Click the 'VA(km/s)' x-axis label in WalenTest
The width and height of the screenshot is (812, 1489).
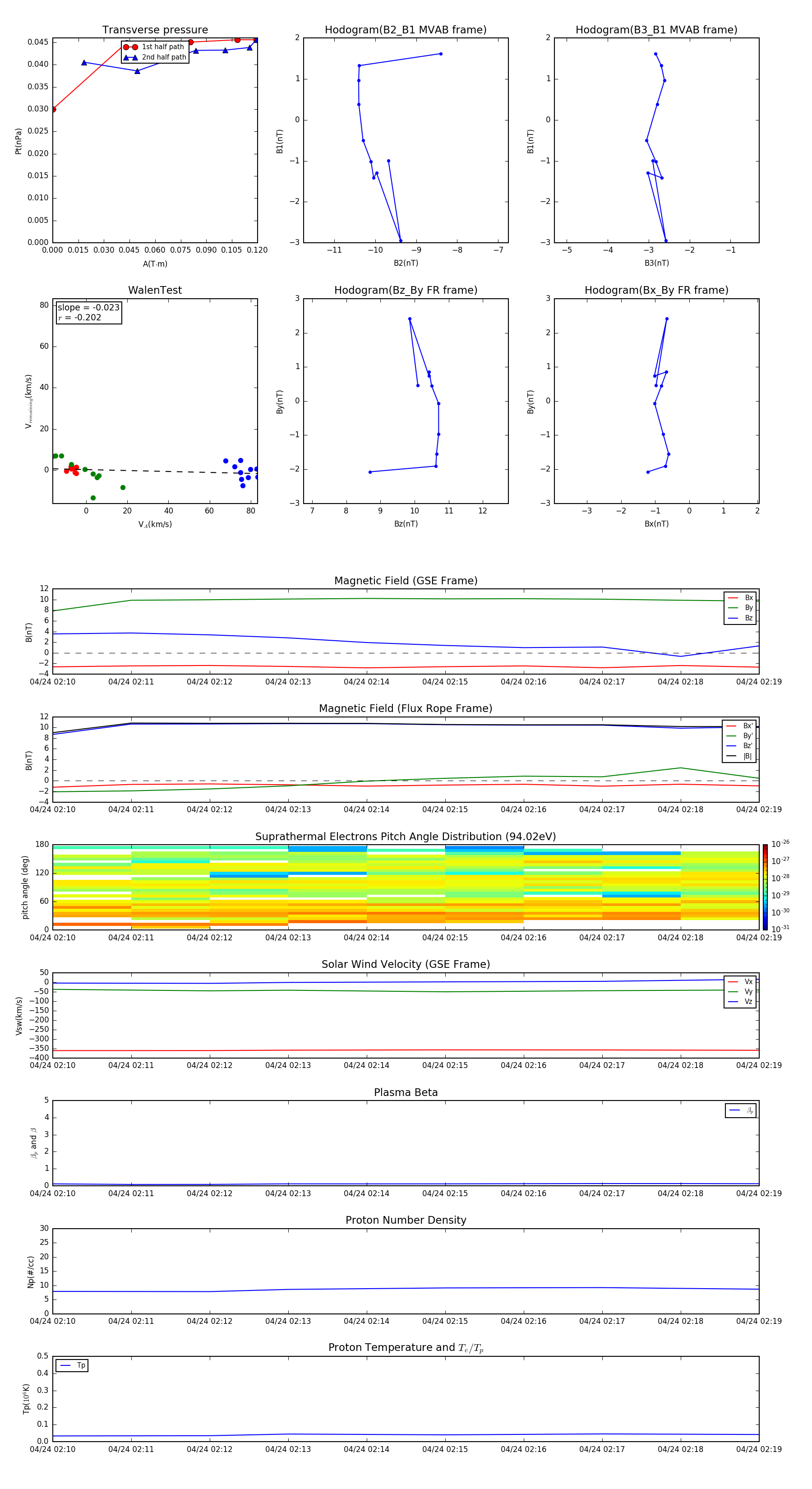(155, 524)
